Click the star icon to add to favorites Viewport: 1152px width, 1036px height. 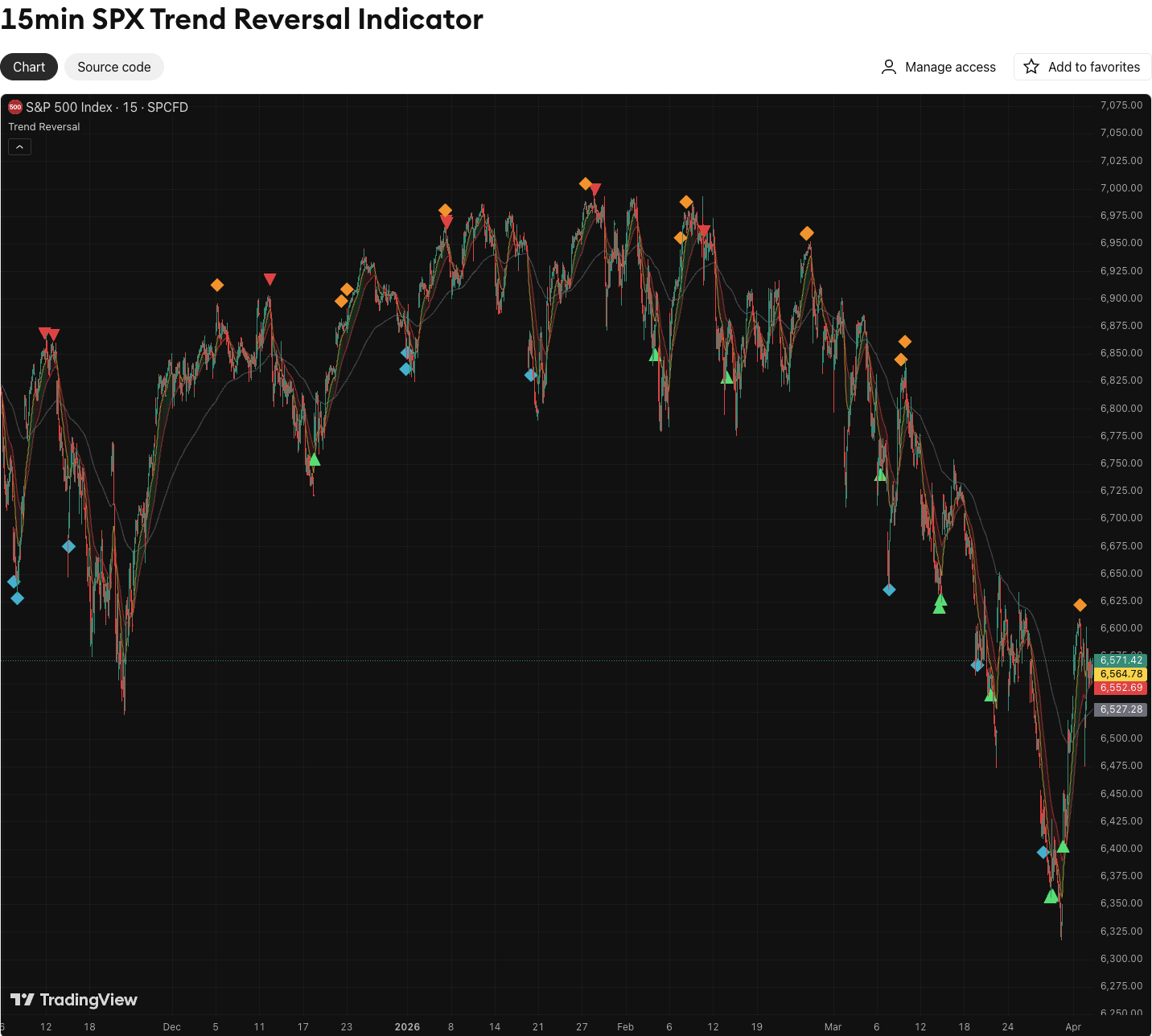(x=1031, y=67)
